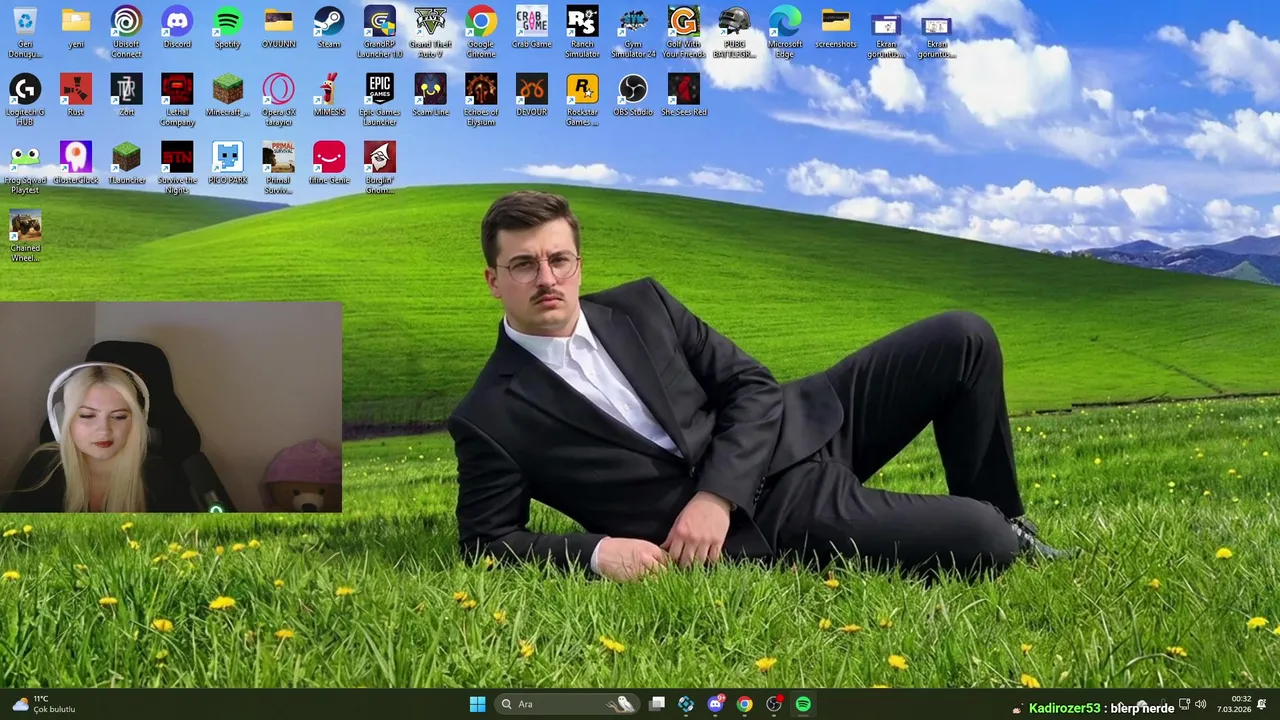Click the webcam overlay video
This screenshot has width=1280, height=720.
tap(171, 408)
